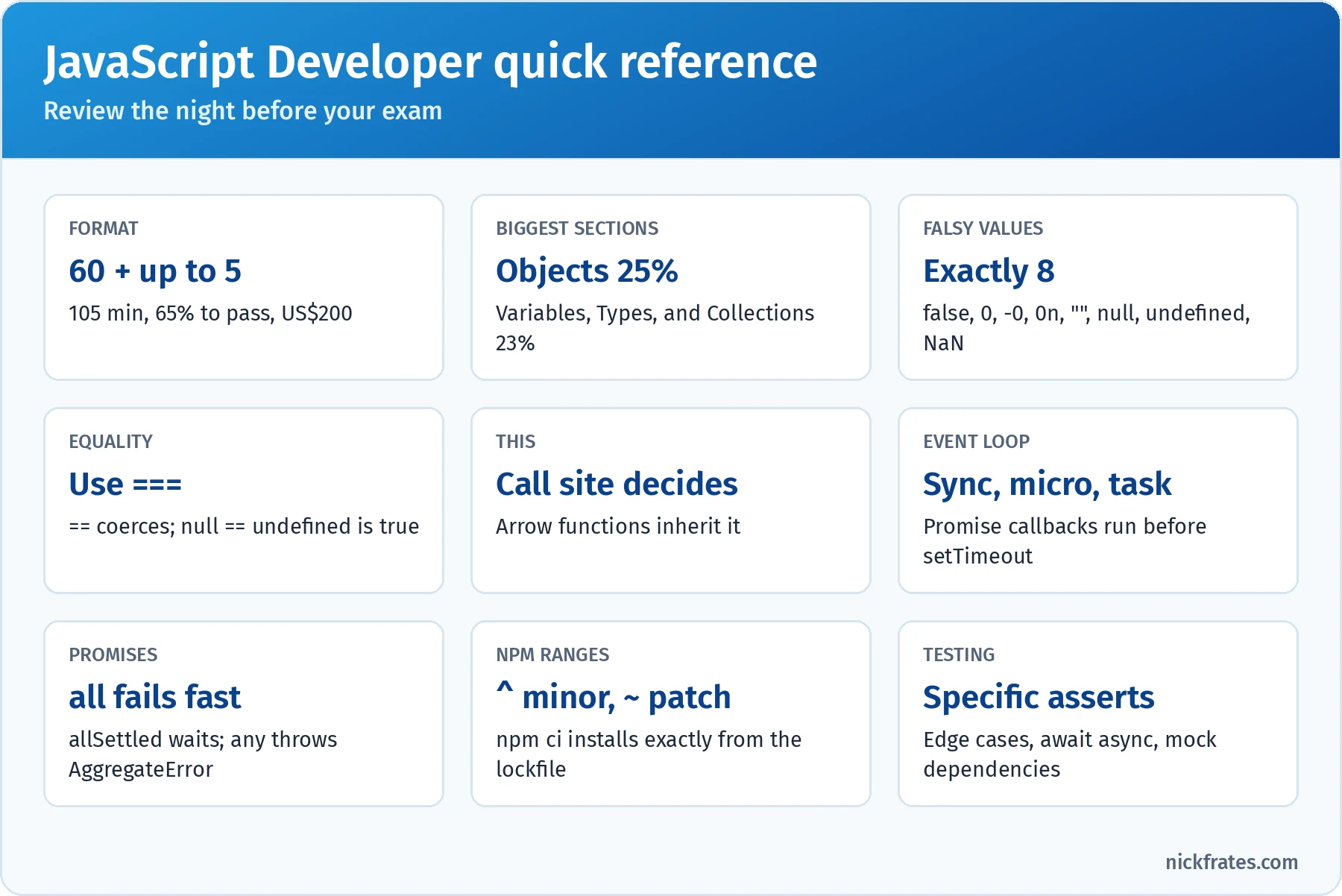Click the BIGGEST SECTIONS label
1342x896 pixels.
coord(577,228)
